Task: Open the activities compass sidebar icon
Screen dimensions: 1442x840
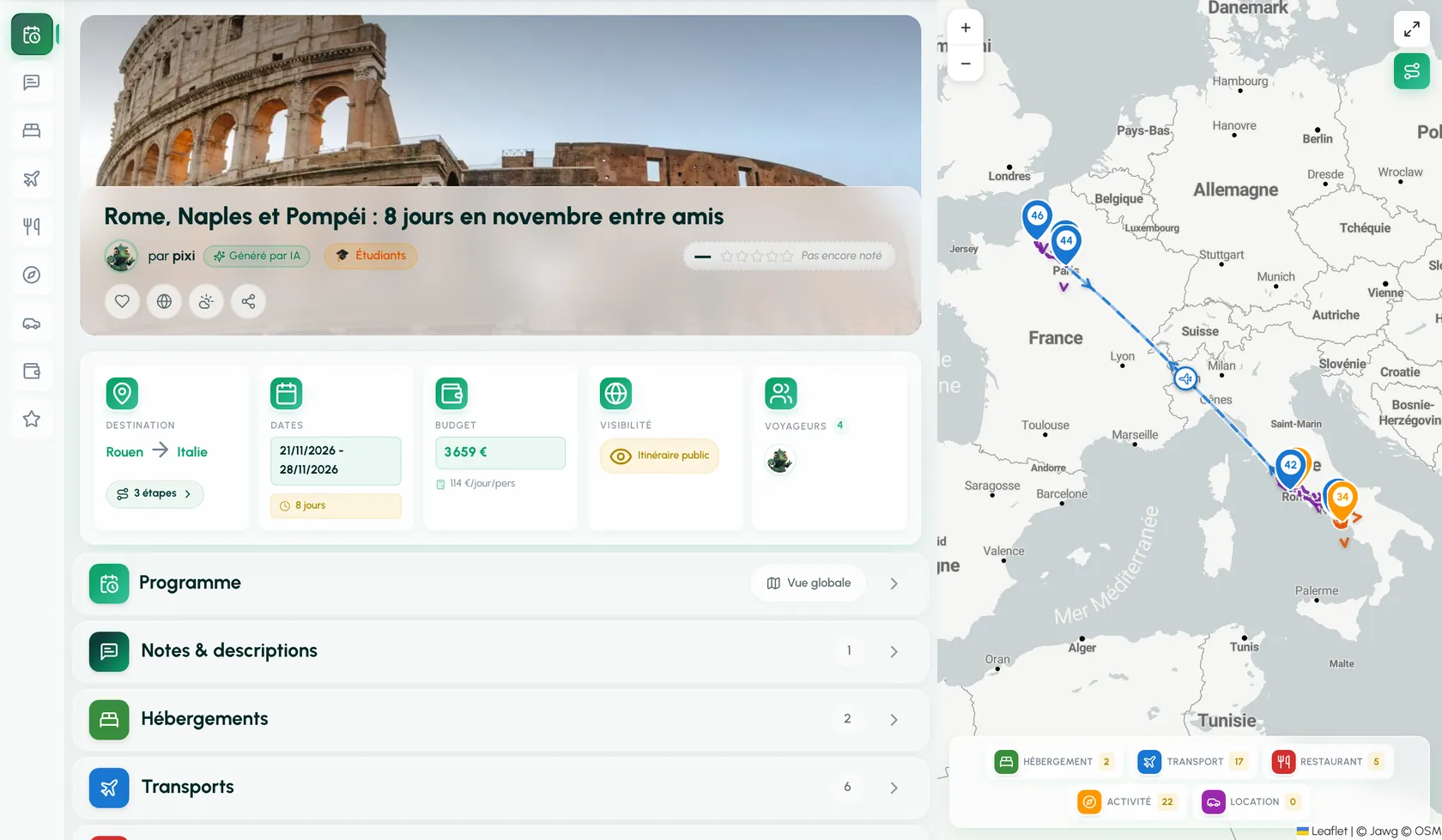Action: click(32, 275)
